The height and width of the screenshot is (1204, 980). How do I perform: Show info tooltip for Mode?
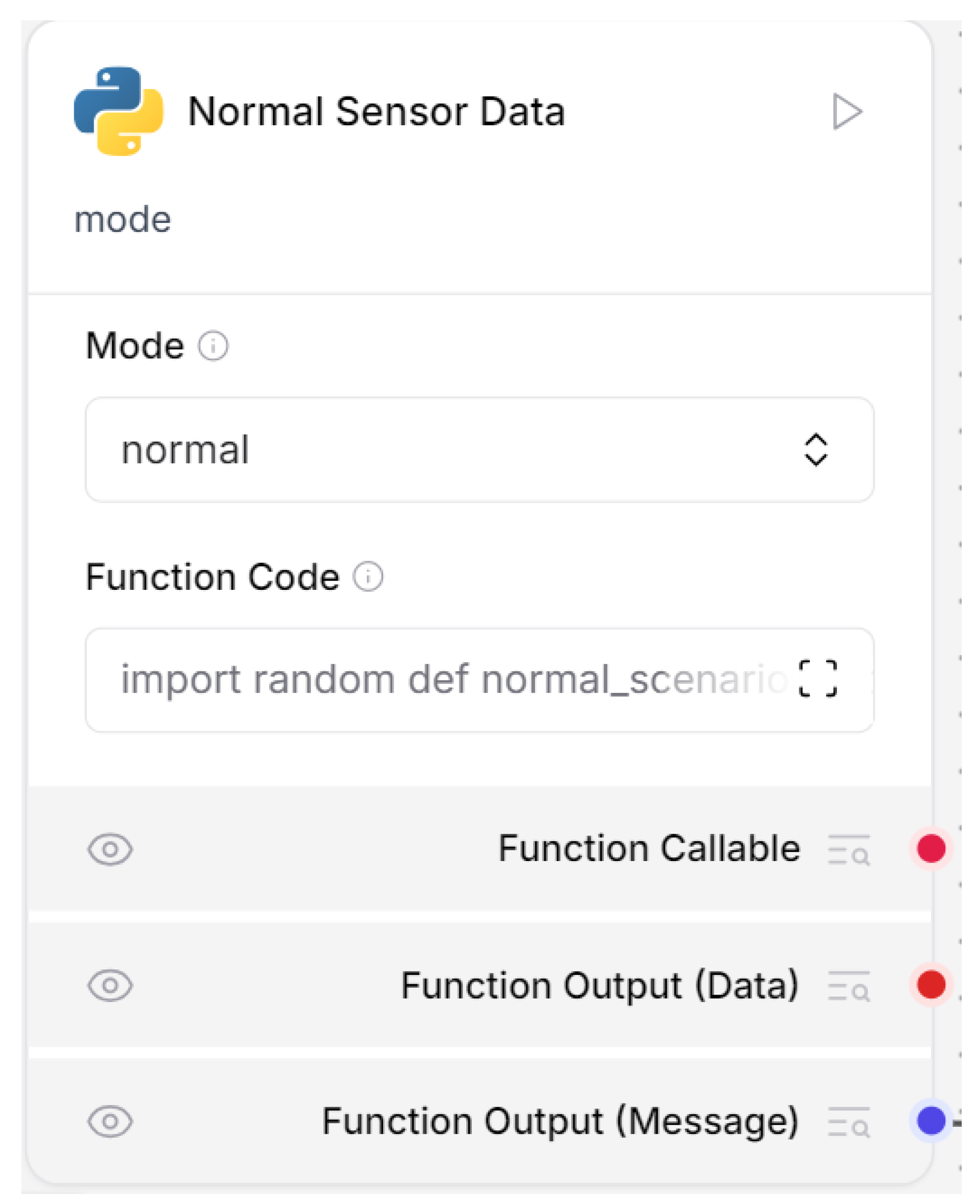[x=213, y=345]
